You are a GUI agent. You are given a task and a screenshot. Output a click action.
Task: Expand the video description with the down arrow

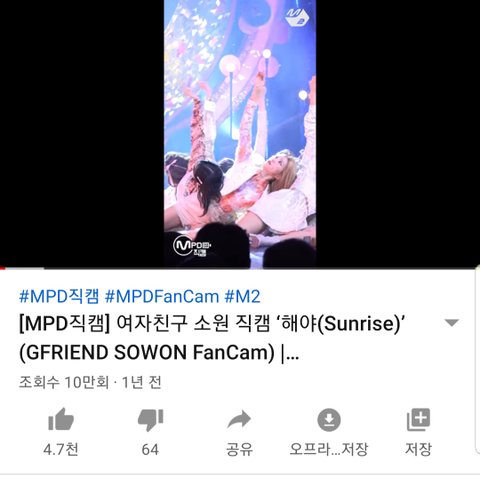point(452,323)
